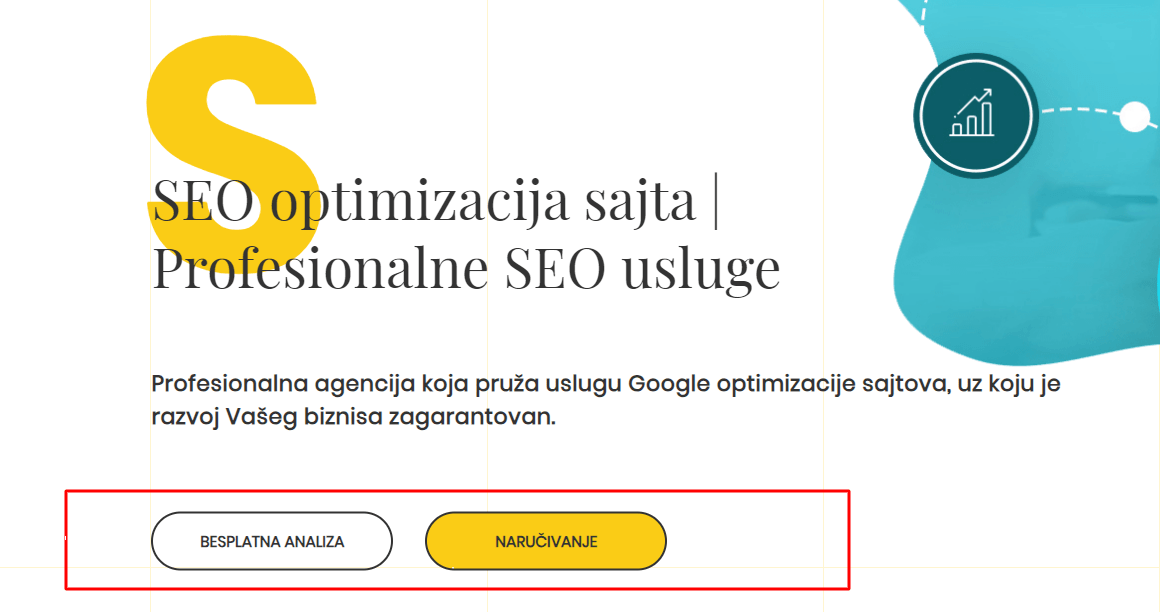Click the circular growth chart icon
The width and height of the screenshot is (1160, 612).
975,115
